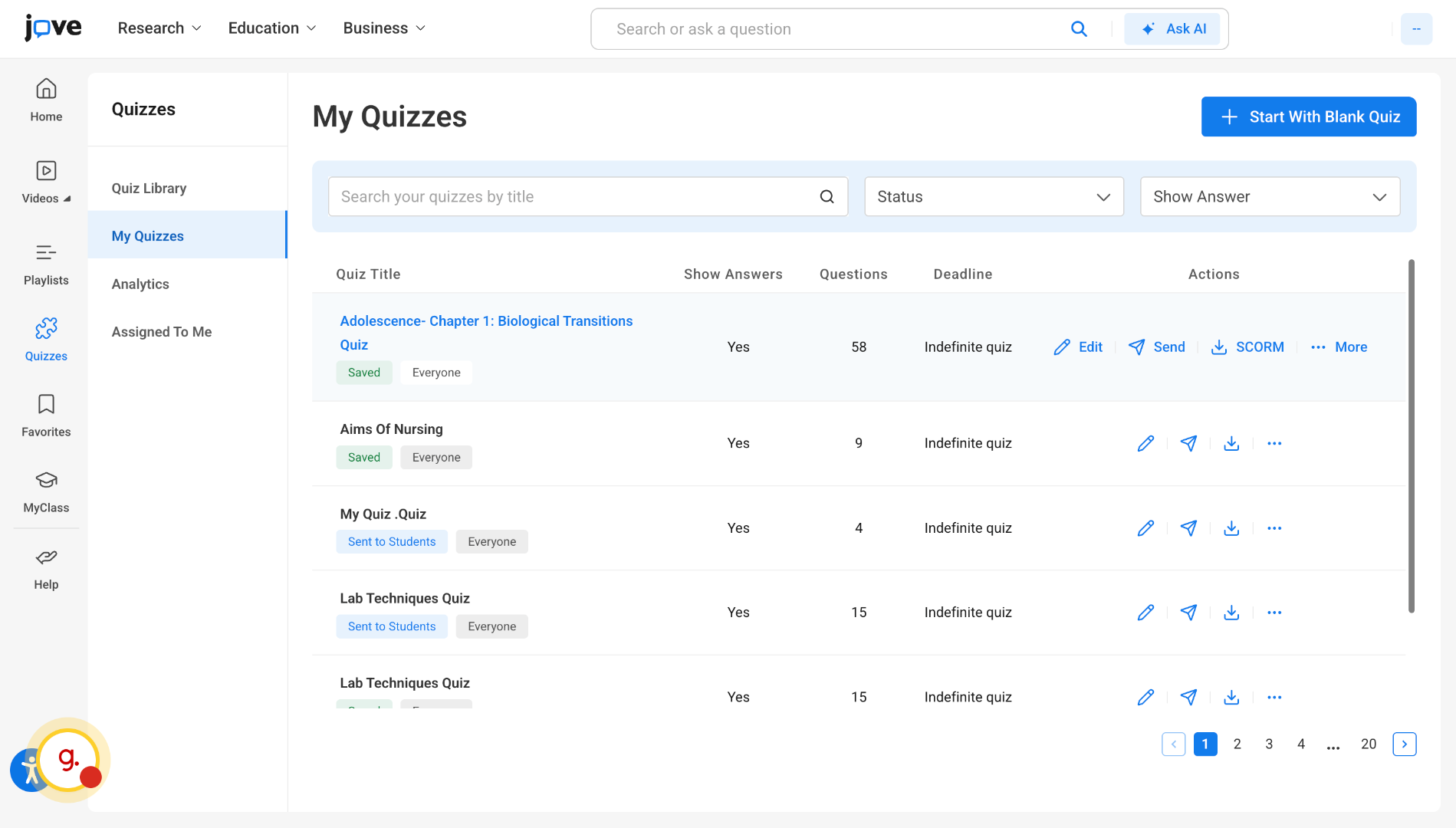Open MyClass from the sidebar
This screenshot has height=828, width=1456.
click(x=46, y=492)
